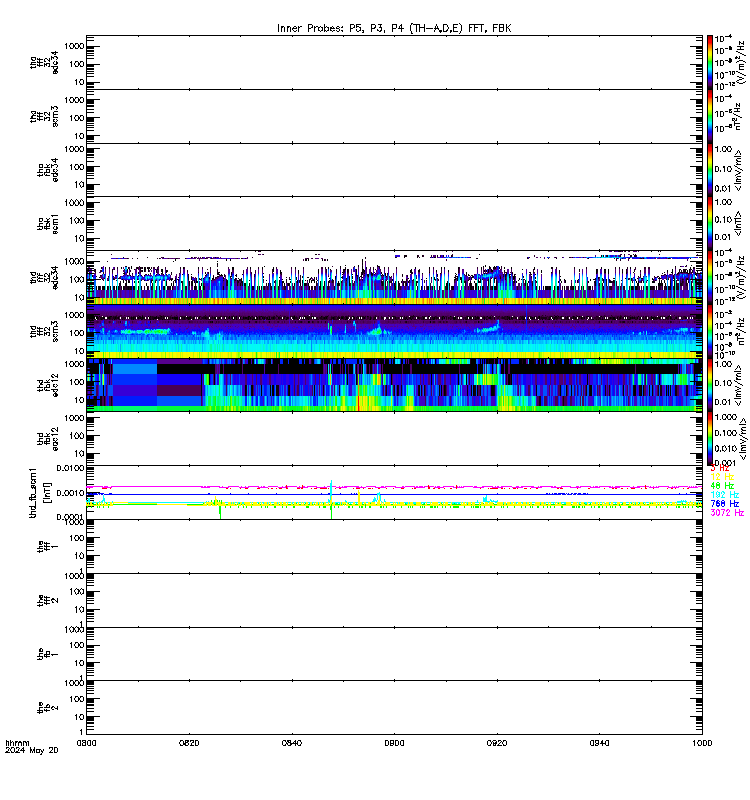The image size is (750, 800).
Task: Click the tha fbk edc34 axis label
Action: pos(48,170)
